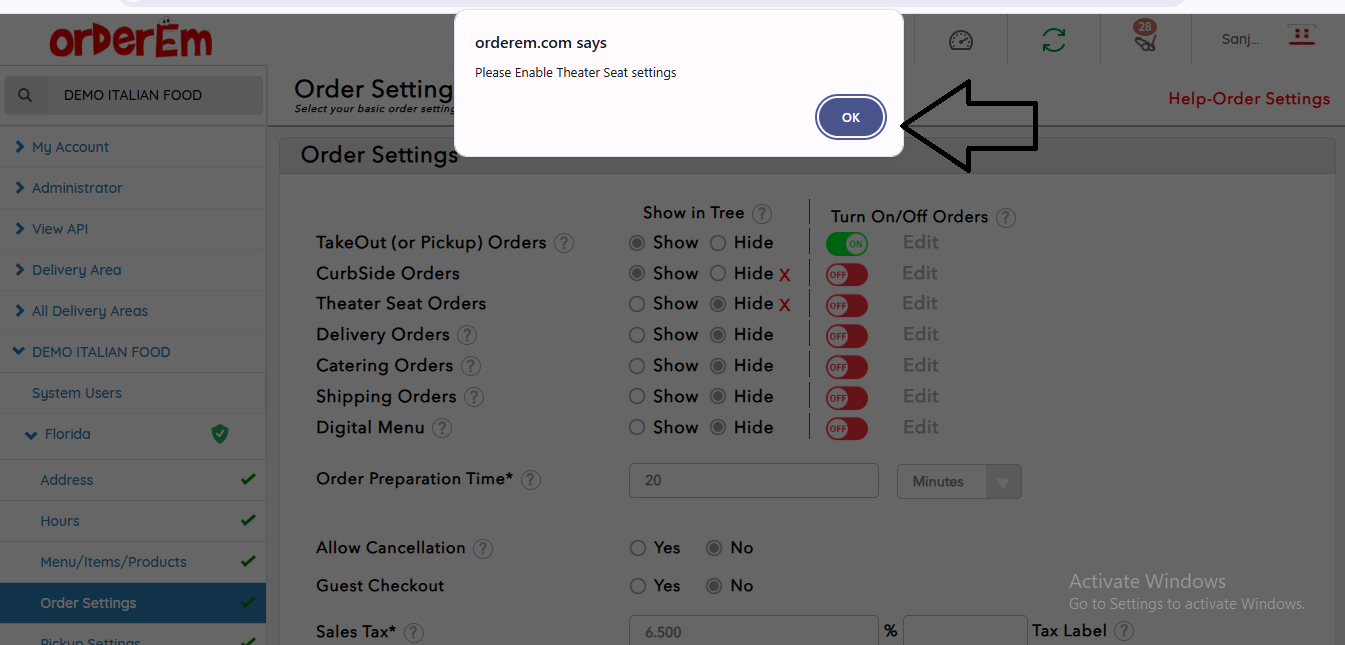Image resolution: width=1345 pixels, height=645 pixels.
Task: Expand the My Account section
Action: coord(70,147)
